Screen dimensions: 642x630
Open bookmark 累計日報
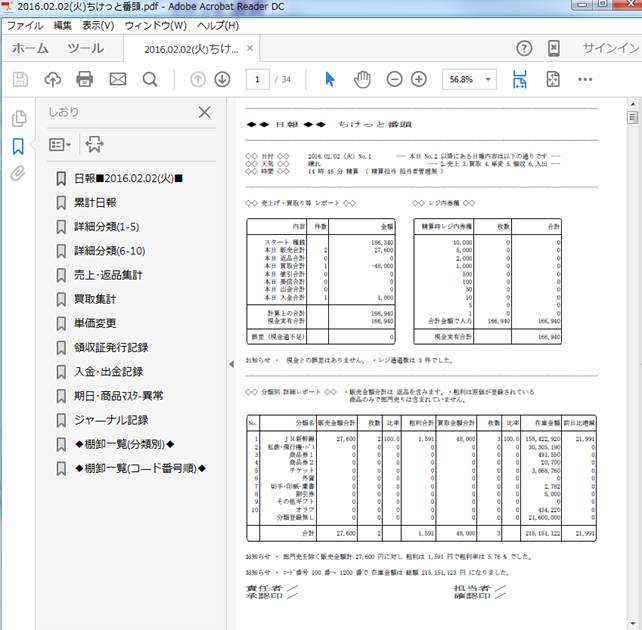pos(95,203)
